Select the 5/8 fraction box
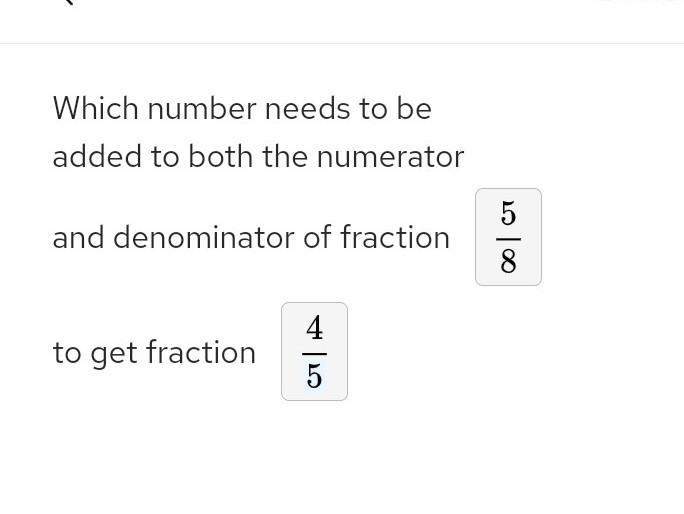This screenshot has height=514, width=684. [508, 237]
